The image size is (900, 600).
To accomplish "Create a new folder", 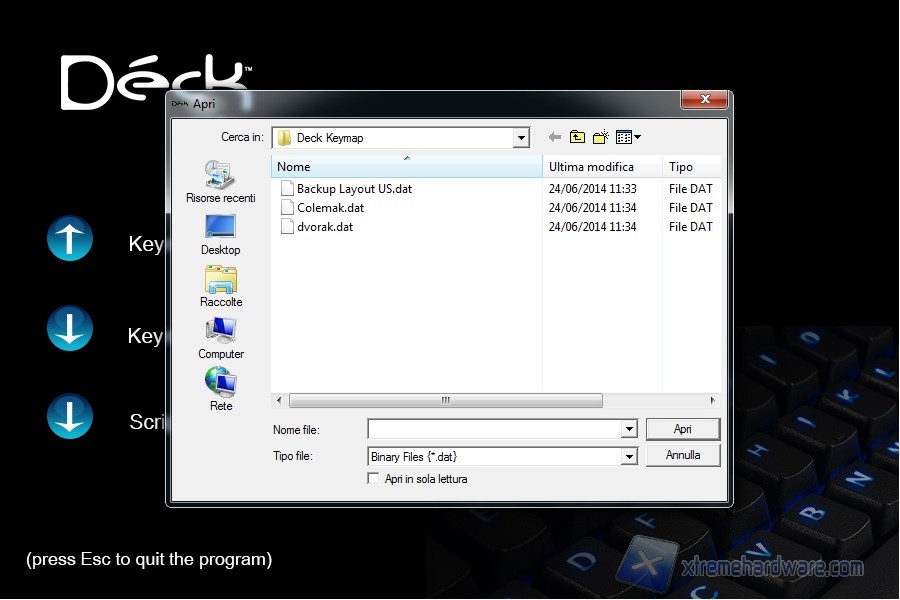I will (x=601, y=137).
